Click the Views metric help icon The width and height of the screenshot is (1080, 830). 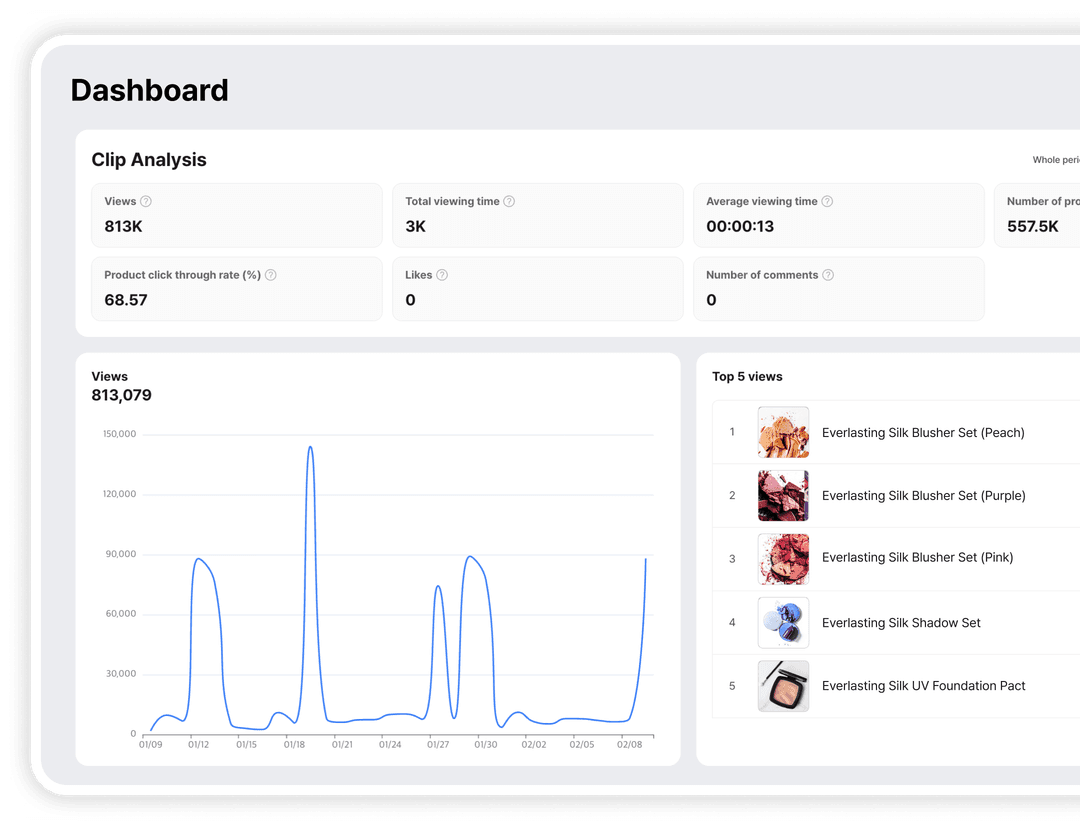145,201
